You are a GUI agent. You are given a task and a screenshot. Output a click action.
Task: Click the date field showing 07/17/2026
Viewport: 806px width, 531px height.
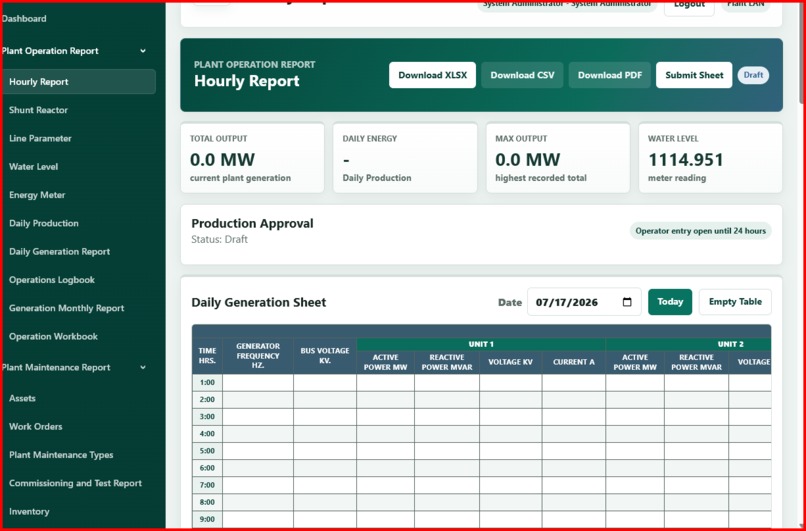point(584,302)
